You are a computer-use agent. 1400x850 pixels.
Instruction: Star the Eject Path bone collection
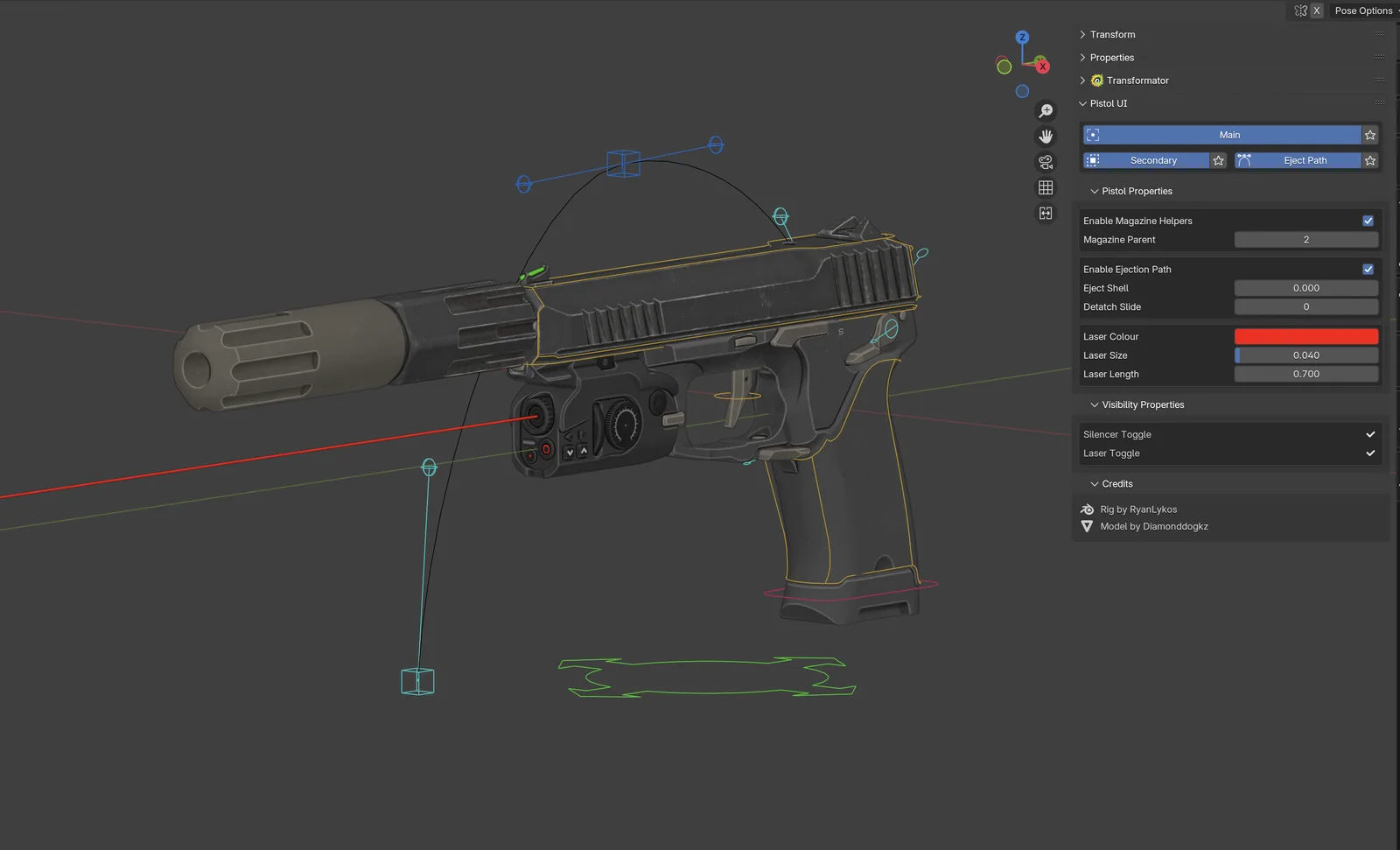1369,160
